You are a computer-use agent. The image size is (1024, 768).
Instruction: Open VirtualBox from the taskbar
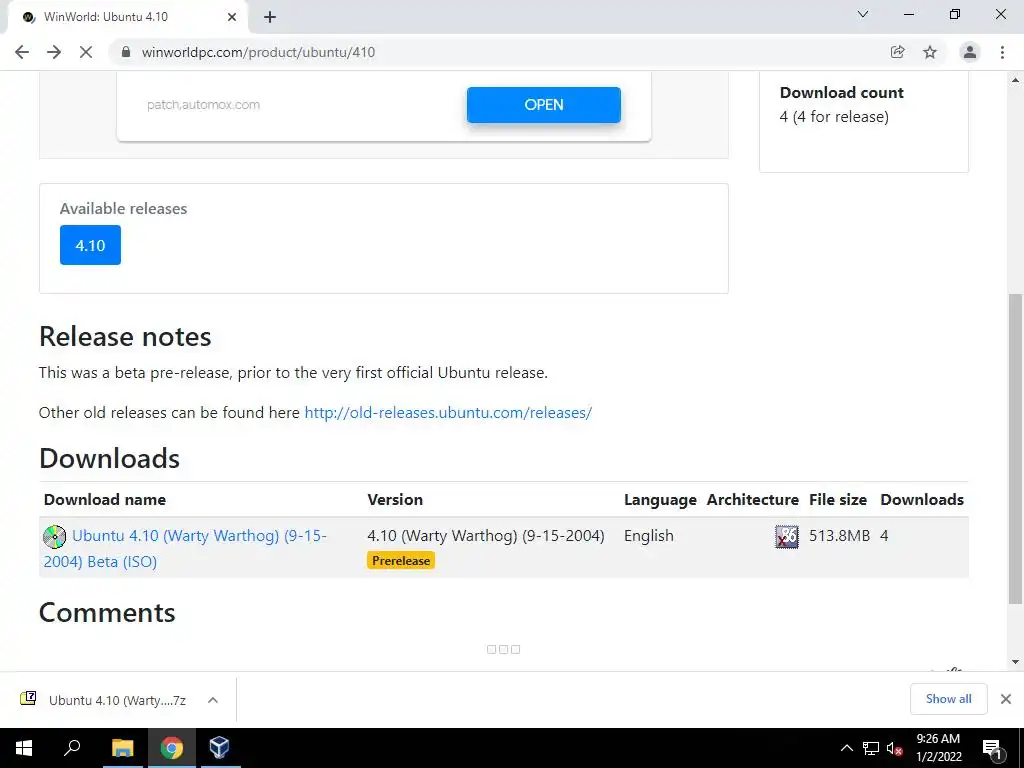[220, 748]
